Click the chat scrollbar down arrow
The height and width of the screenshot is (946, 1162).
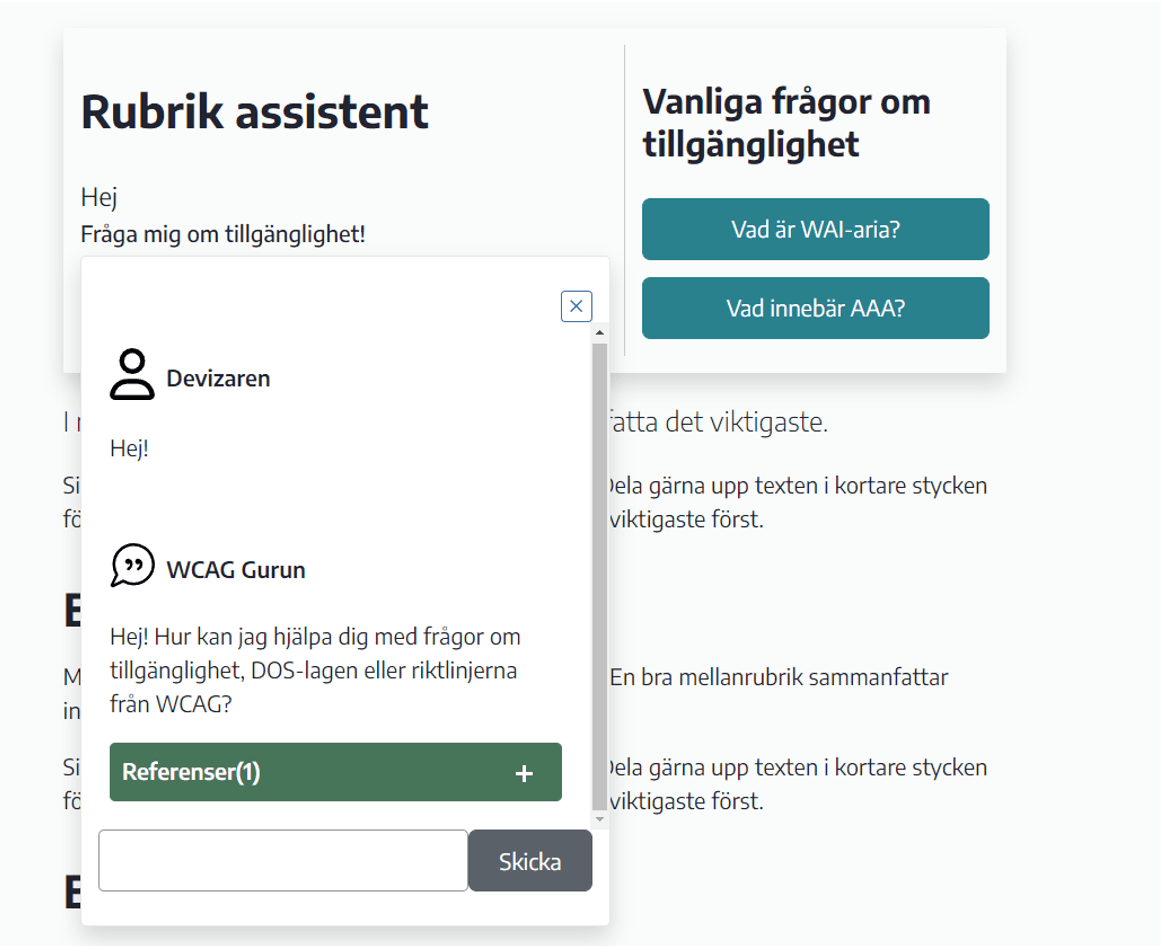[599, 819]
